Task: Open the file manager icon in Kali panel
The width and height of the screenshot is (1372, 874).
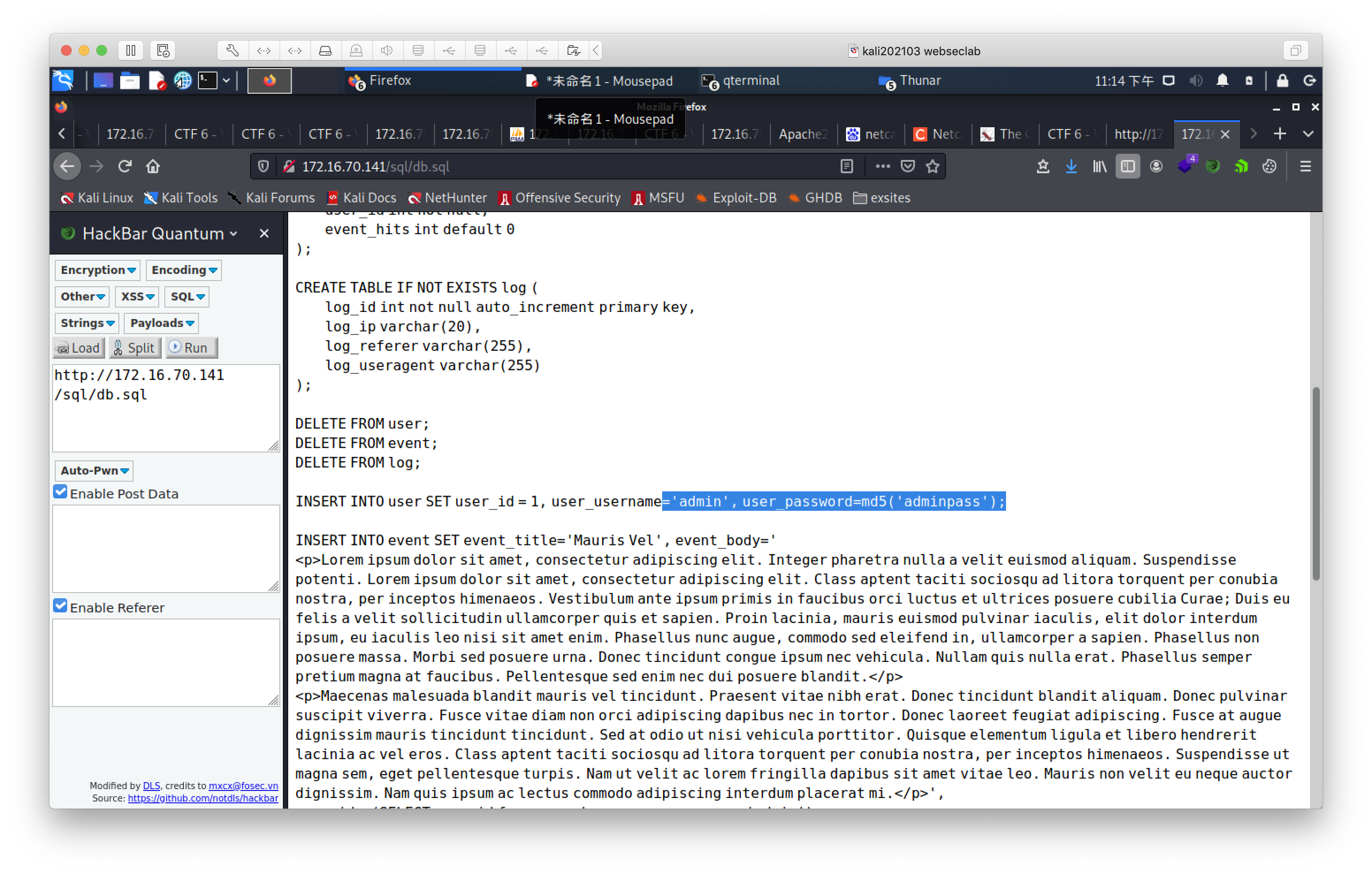Action: coord(130,81)
